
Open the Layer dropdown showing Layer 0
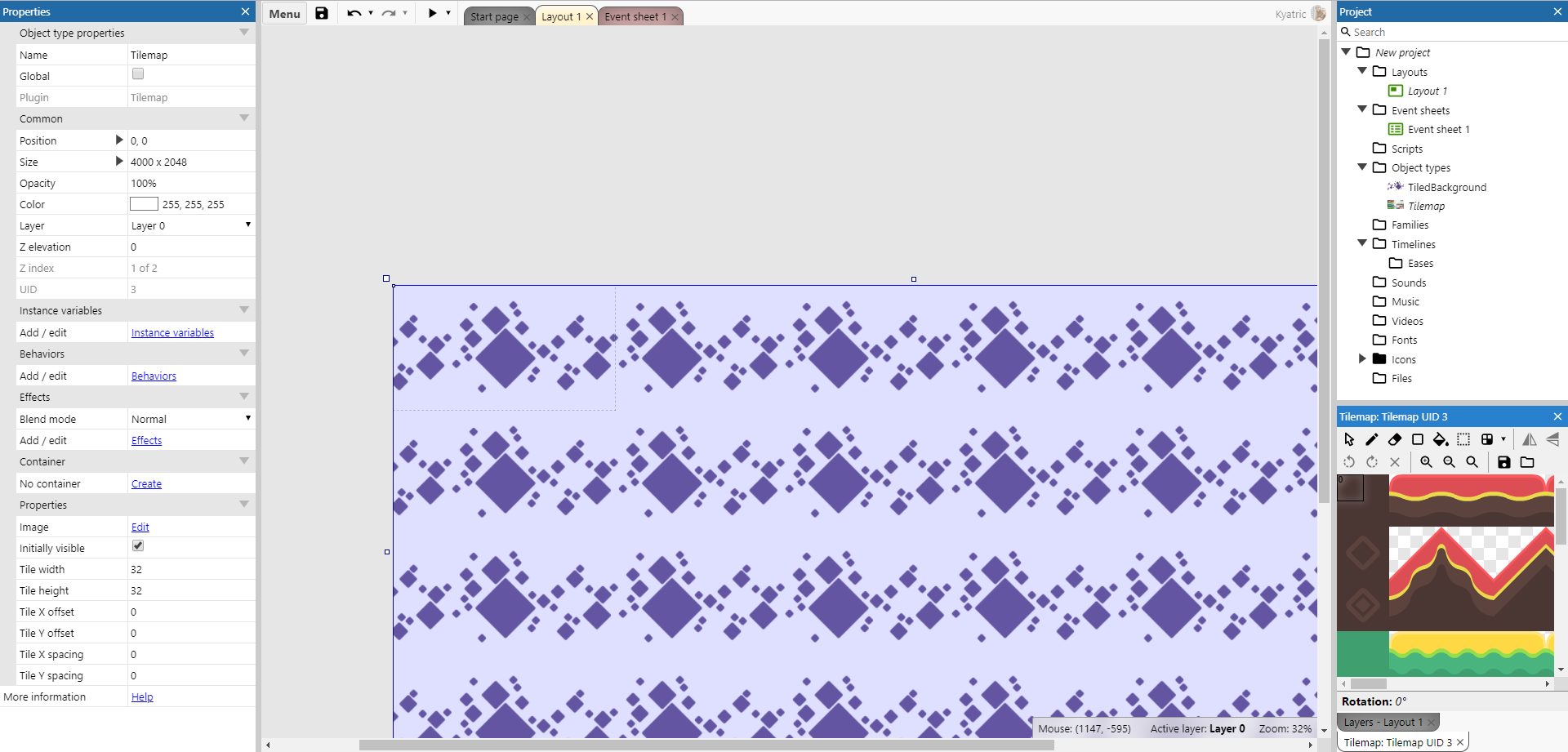click(191, 225)
